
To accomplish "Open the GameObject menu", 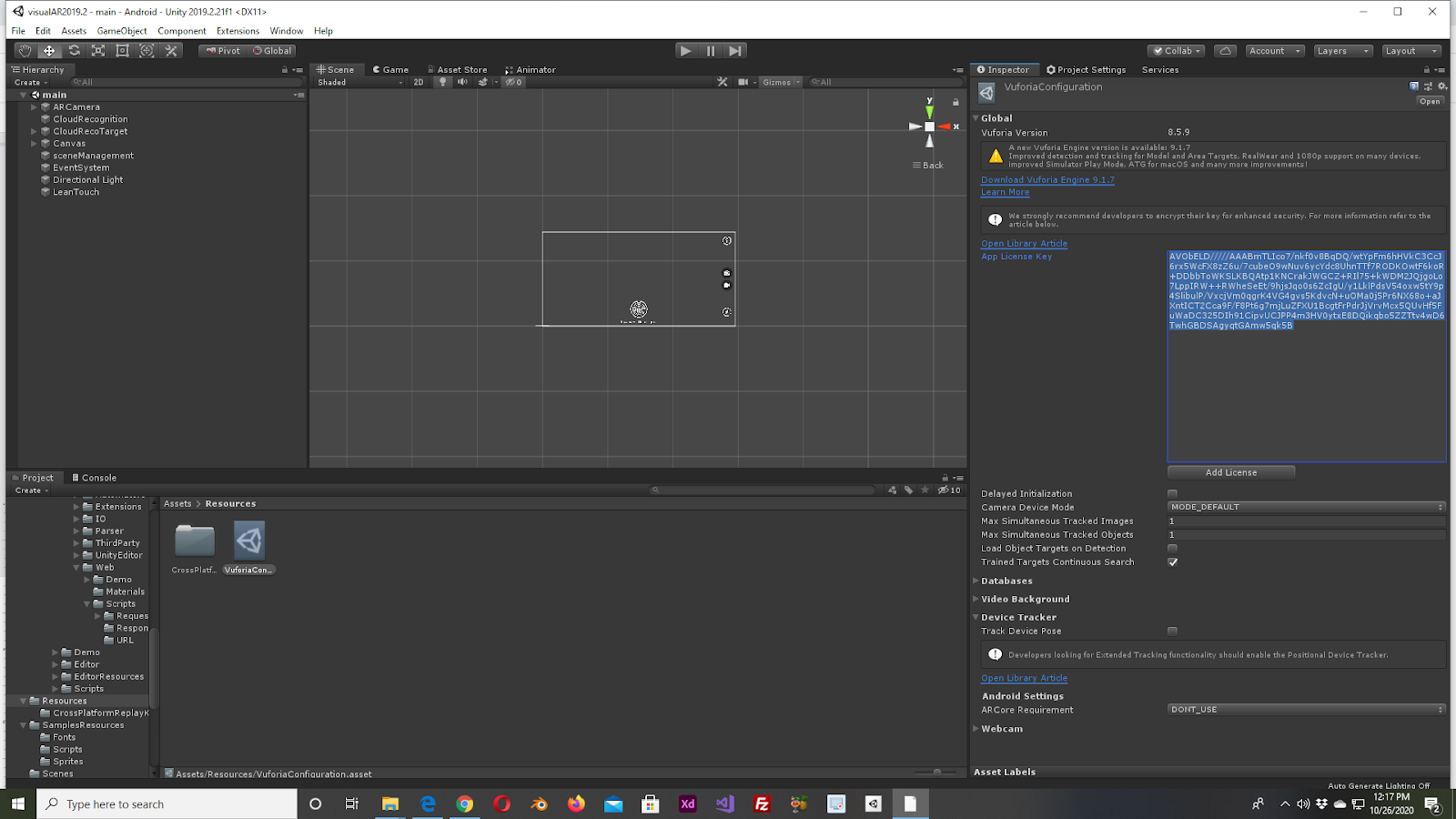I will pyautogui.click(x=122, y=31).
